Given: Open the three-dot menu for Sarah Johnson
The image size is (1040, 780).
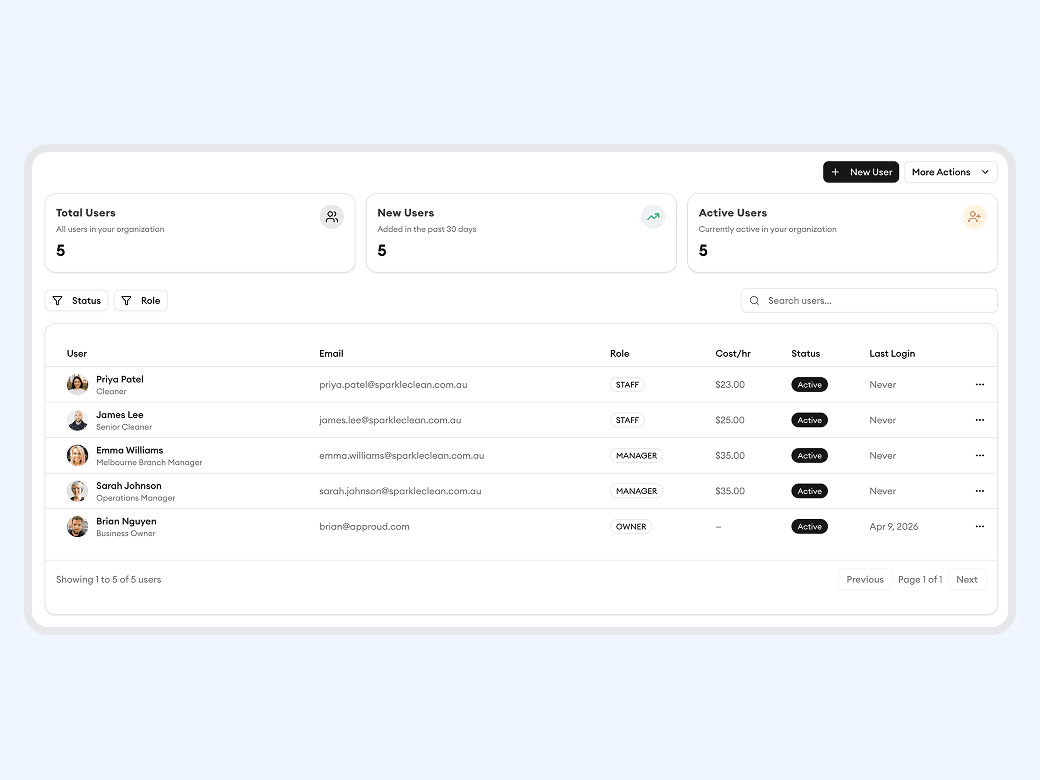Looking at the screenshot, I should click(979, 491).
